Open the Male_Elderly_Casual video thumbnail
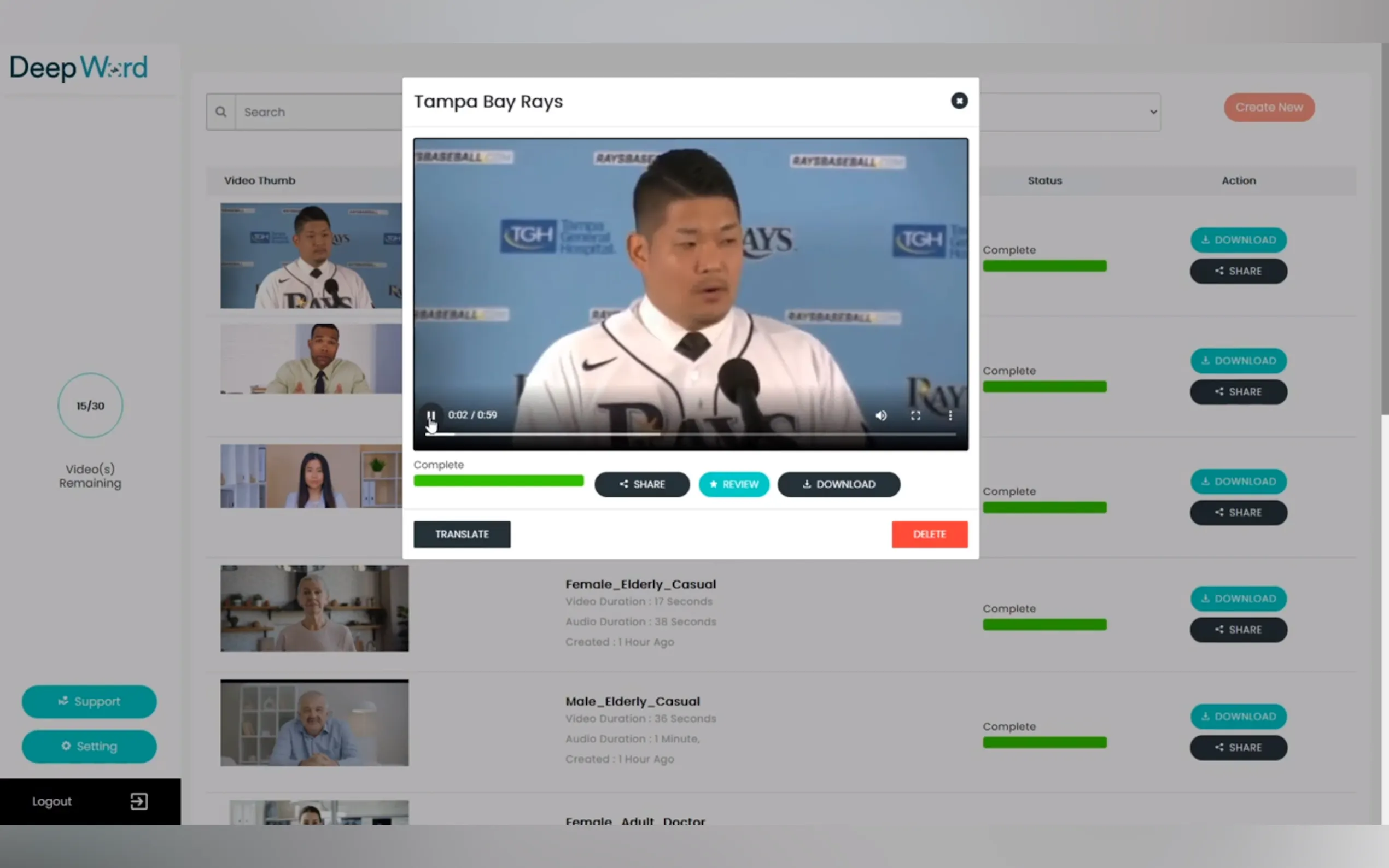The height and width of the screenshot is (868, 1389). point(314,722)
